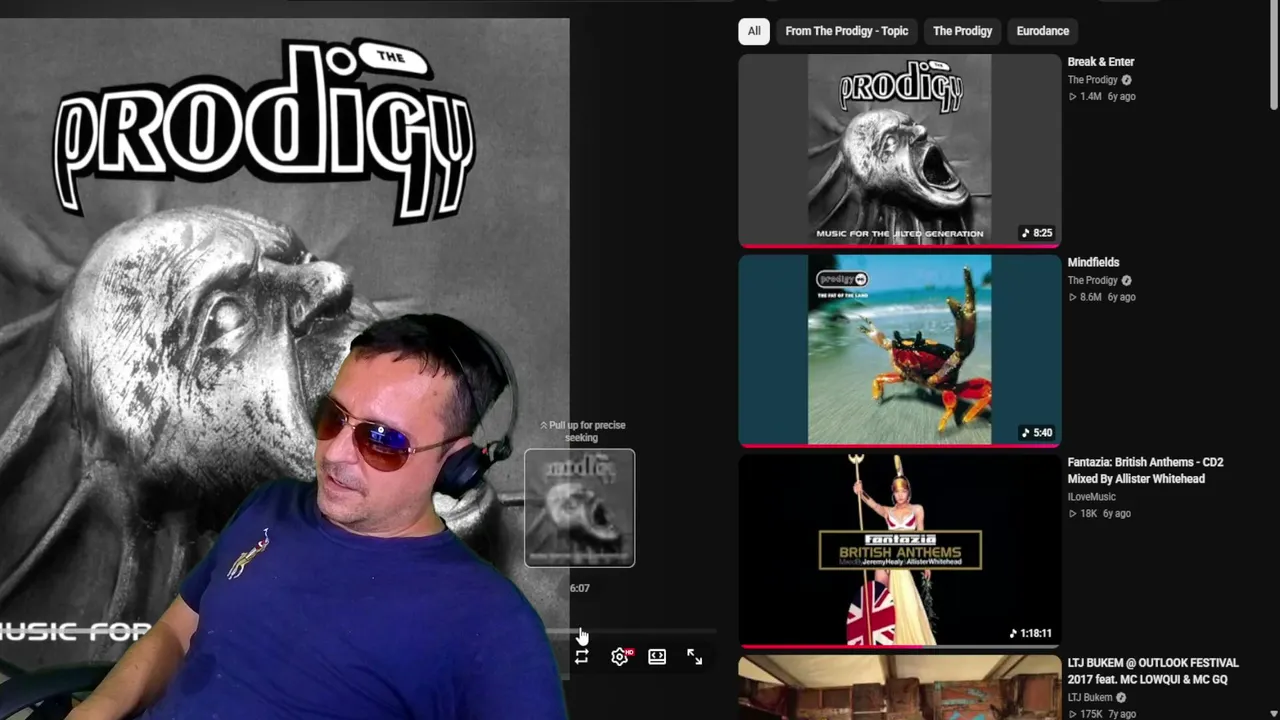Click the 5:40 duration badge
This screenshot has height=720, width=1280.
(1037, 433)
